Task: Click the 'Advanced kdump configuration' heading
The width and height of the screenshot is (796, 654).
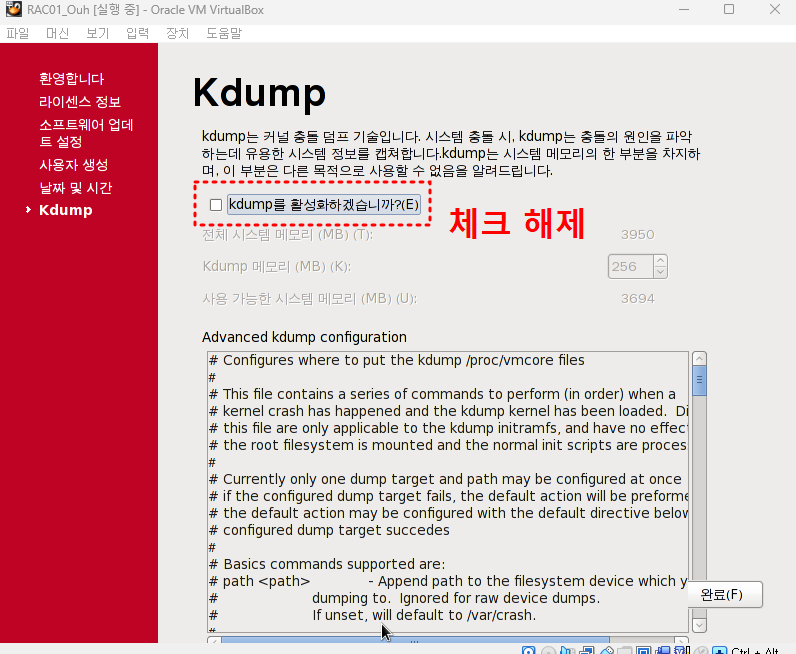Action: tap(304, 337)
